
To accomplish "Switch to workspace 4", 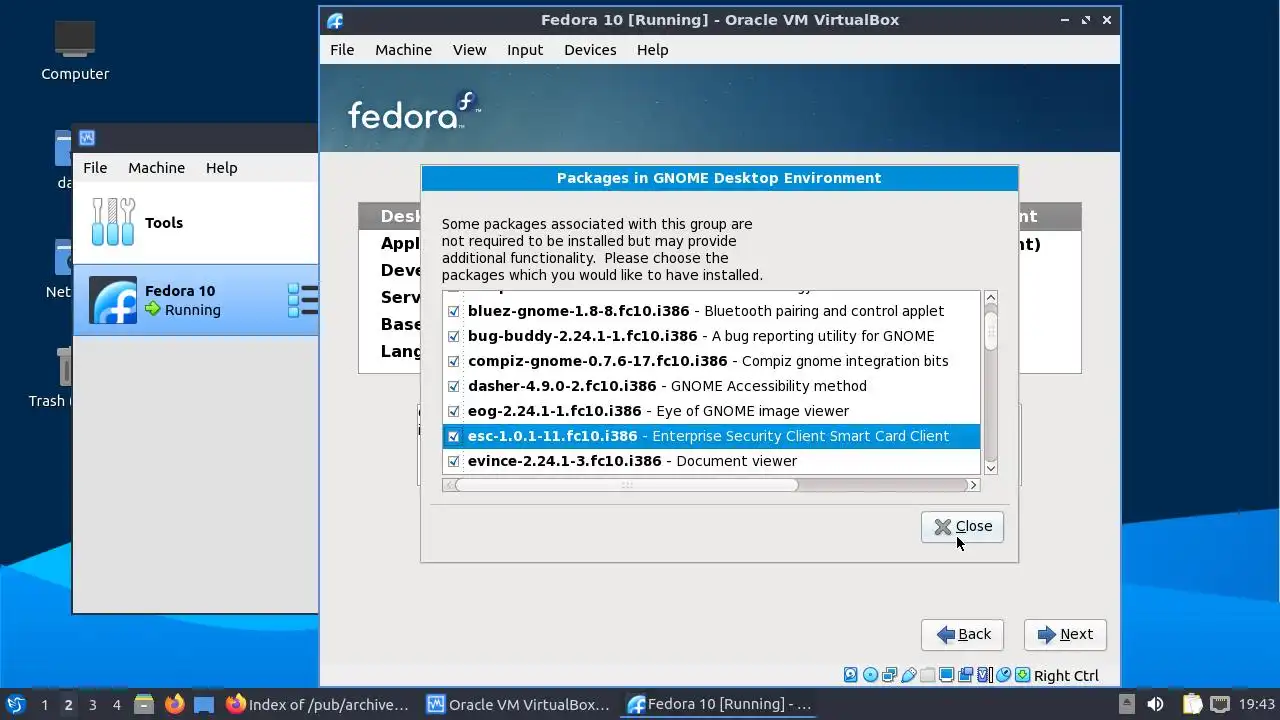I will point(117,704).
